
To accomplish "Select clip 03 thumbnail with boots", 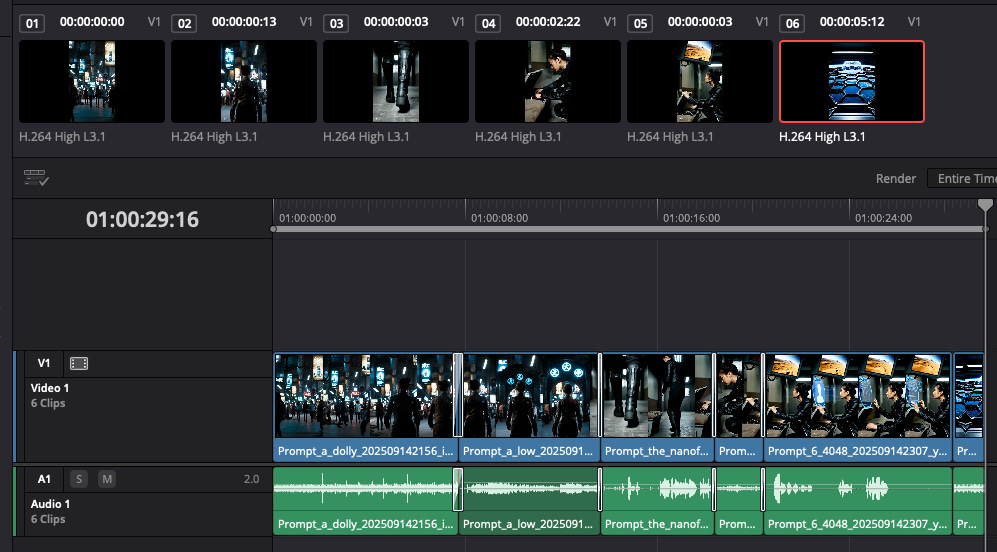I will coord(395,81).
